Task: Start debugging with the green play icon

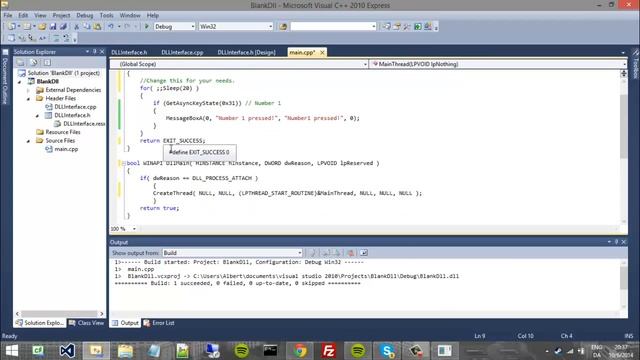Action: click(x=147, y=27)
